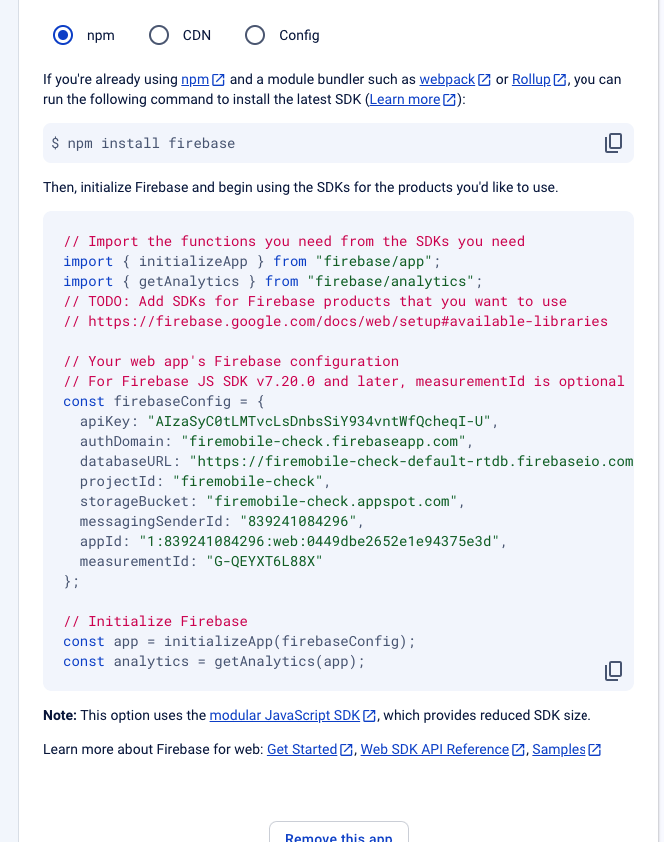
Task: Click the apiKey value in code block
Action: point(319,421)
